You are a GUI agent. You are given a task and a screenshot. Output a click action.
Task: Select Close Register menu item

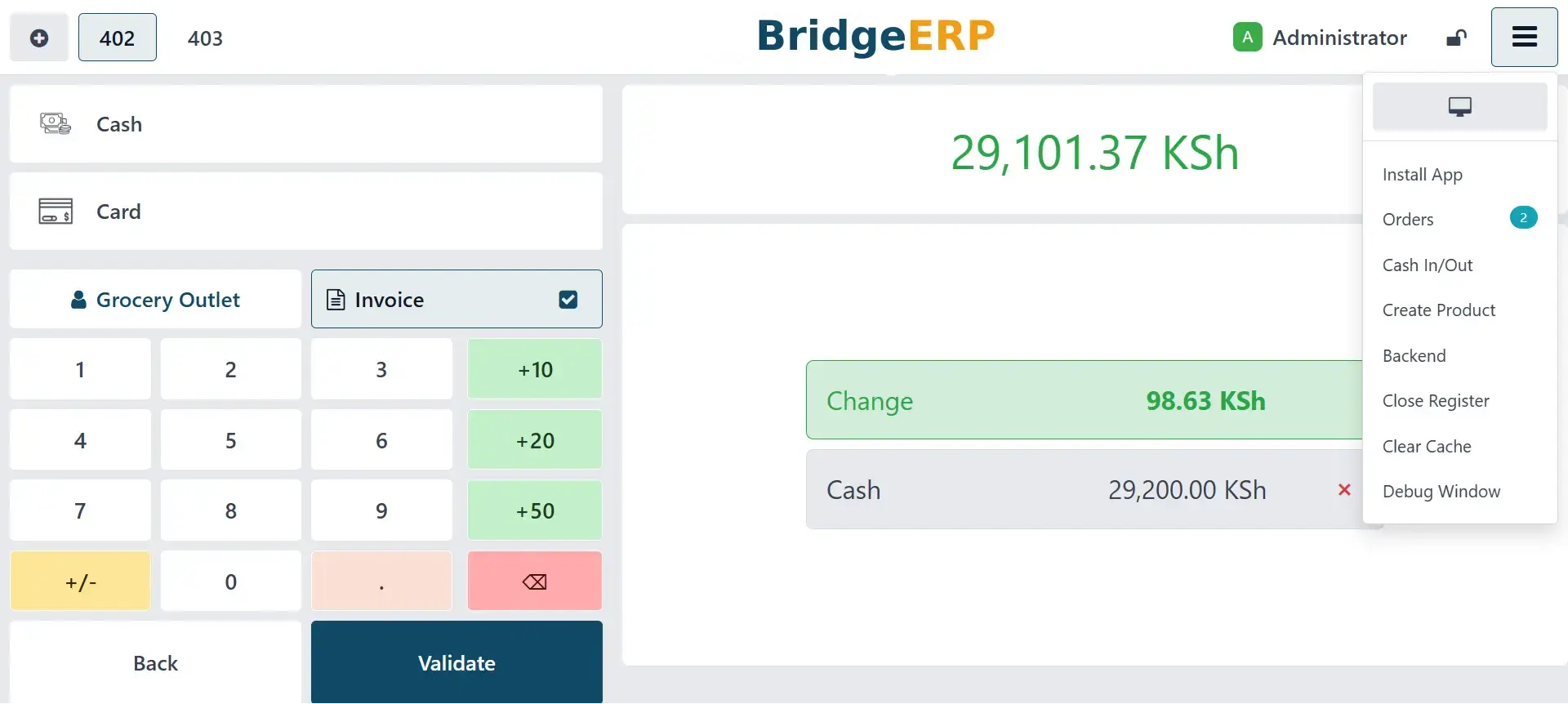pyautogui.click(x=1436, y=401)
